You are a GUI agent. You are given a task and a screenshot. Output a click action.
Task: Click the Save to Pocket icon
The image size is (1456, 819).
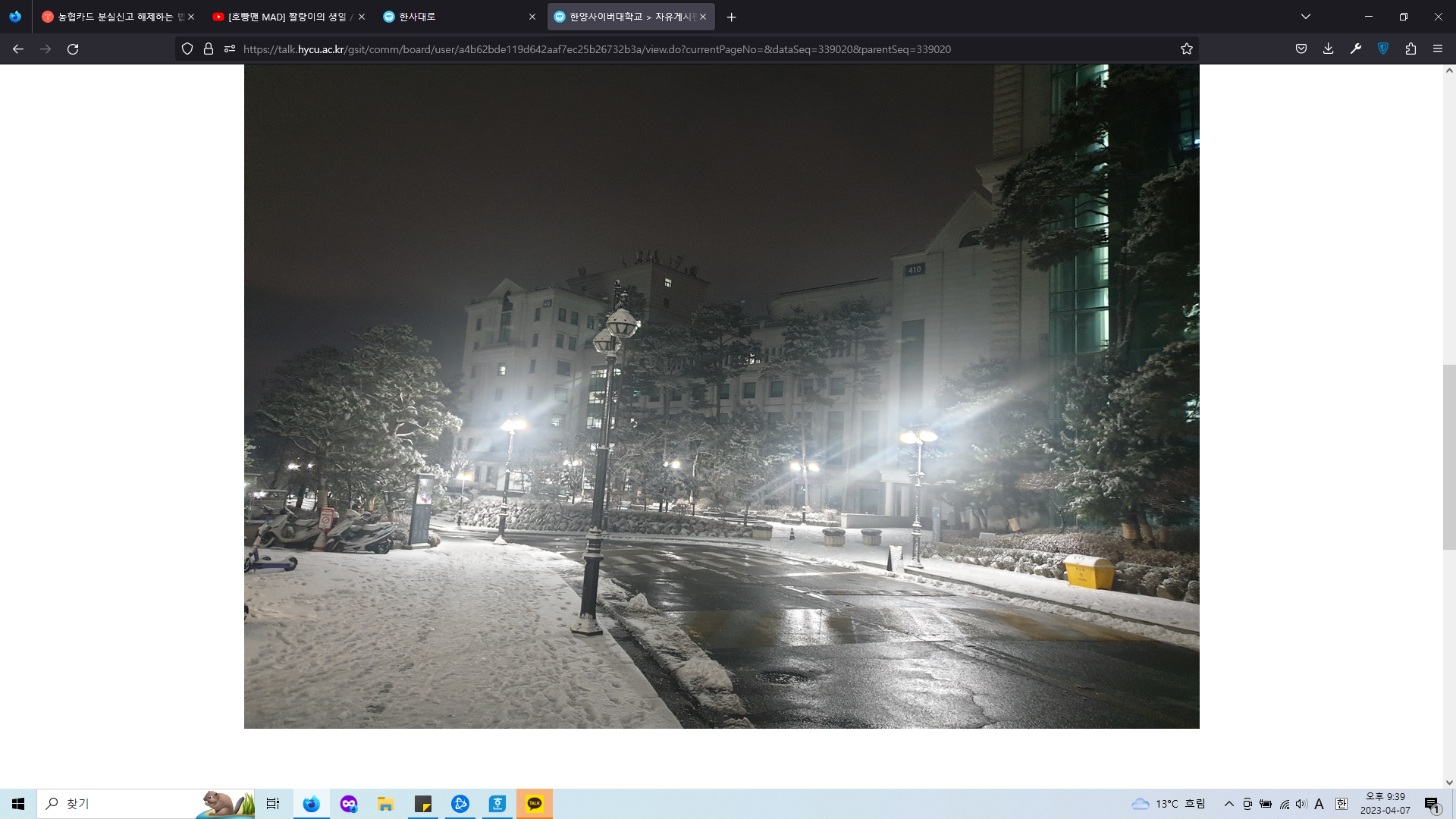pos(1301,49)
